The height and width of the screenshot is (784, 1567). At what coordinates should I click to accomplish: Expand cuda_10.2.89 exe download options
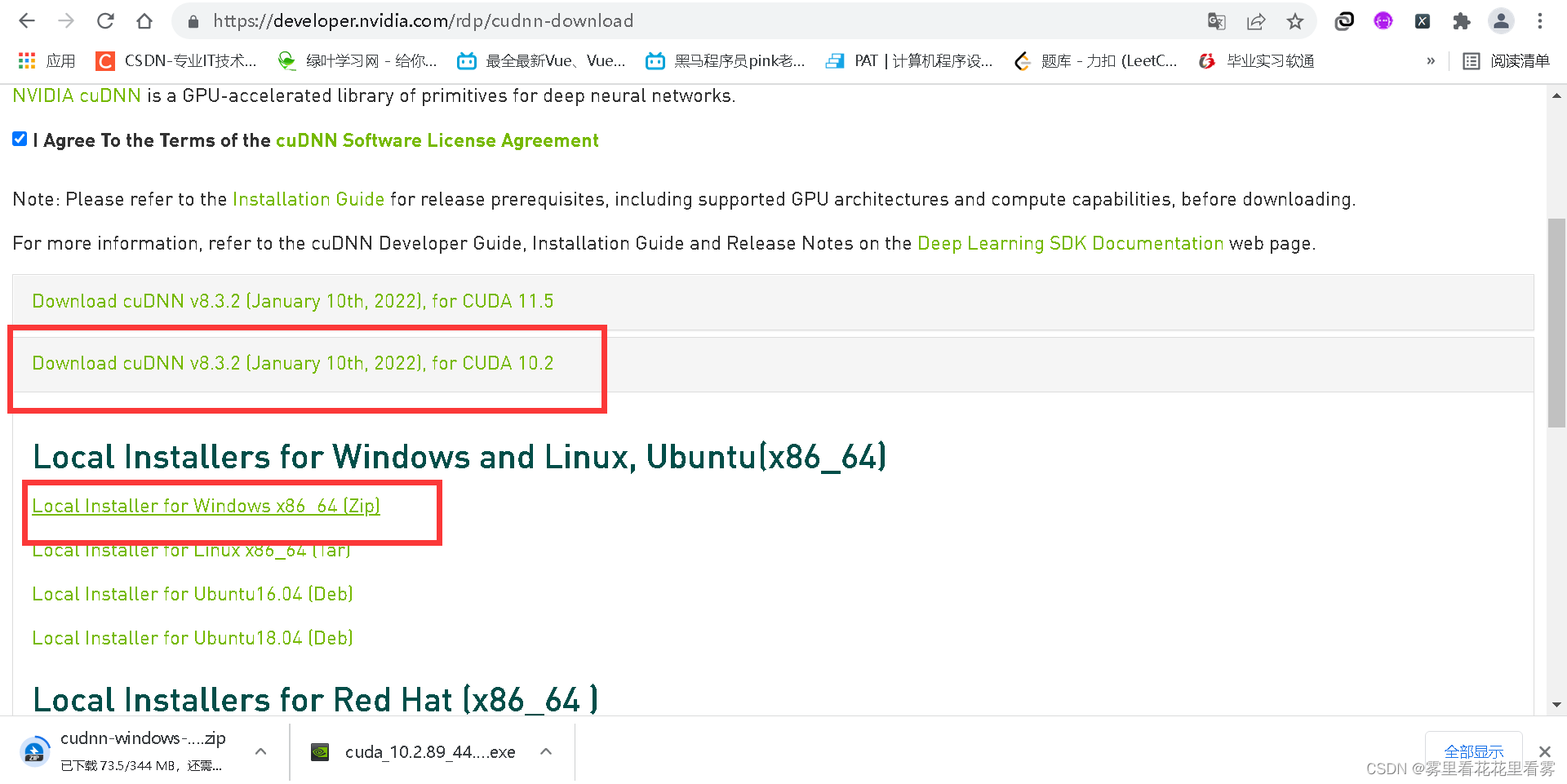click(x=547, y=751)
